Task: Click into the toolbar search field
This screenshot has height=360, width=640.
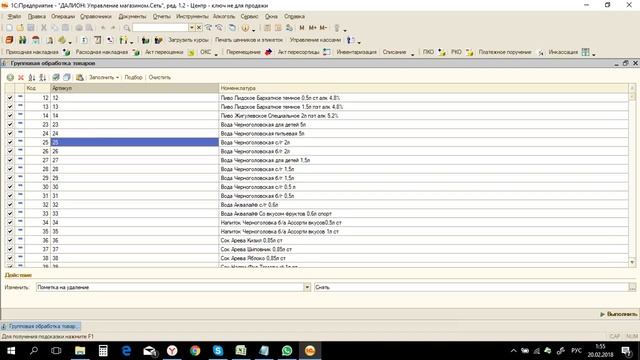Action: [x=160, y=28]
